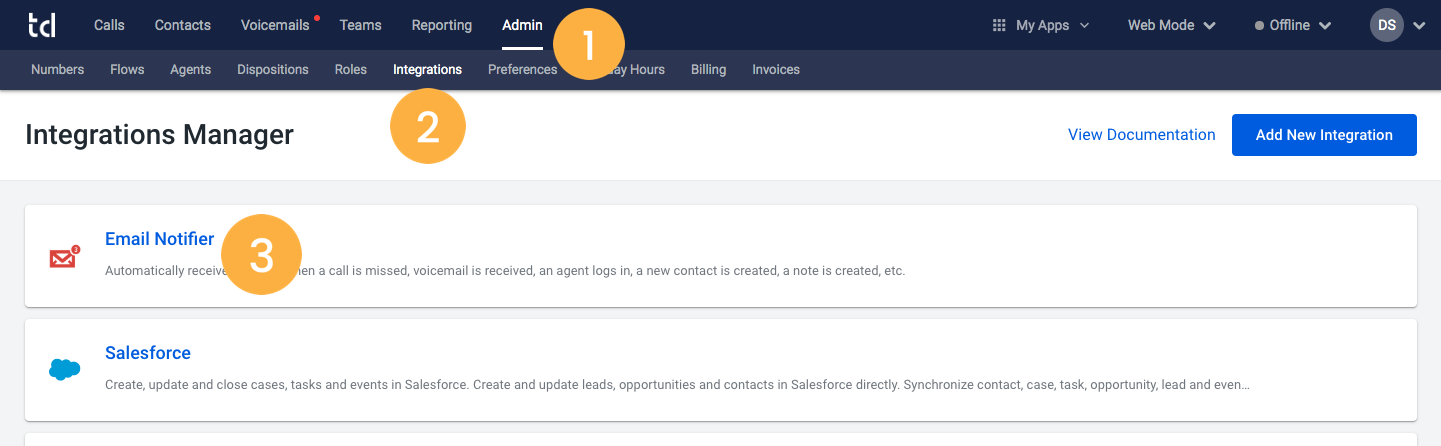Go to the Invoices tab
Viewport: 1441px width, 446px height.
(776, 69)
